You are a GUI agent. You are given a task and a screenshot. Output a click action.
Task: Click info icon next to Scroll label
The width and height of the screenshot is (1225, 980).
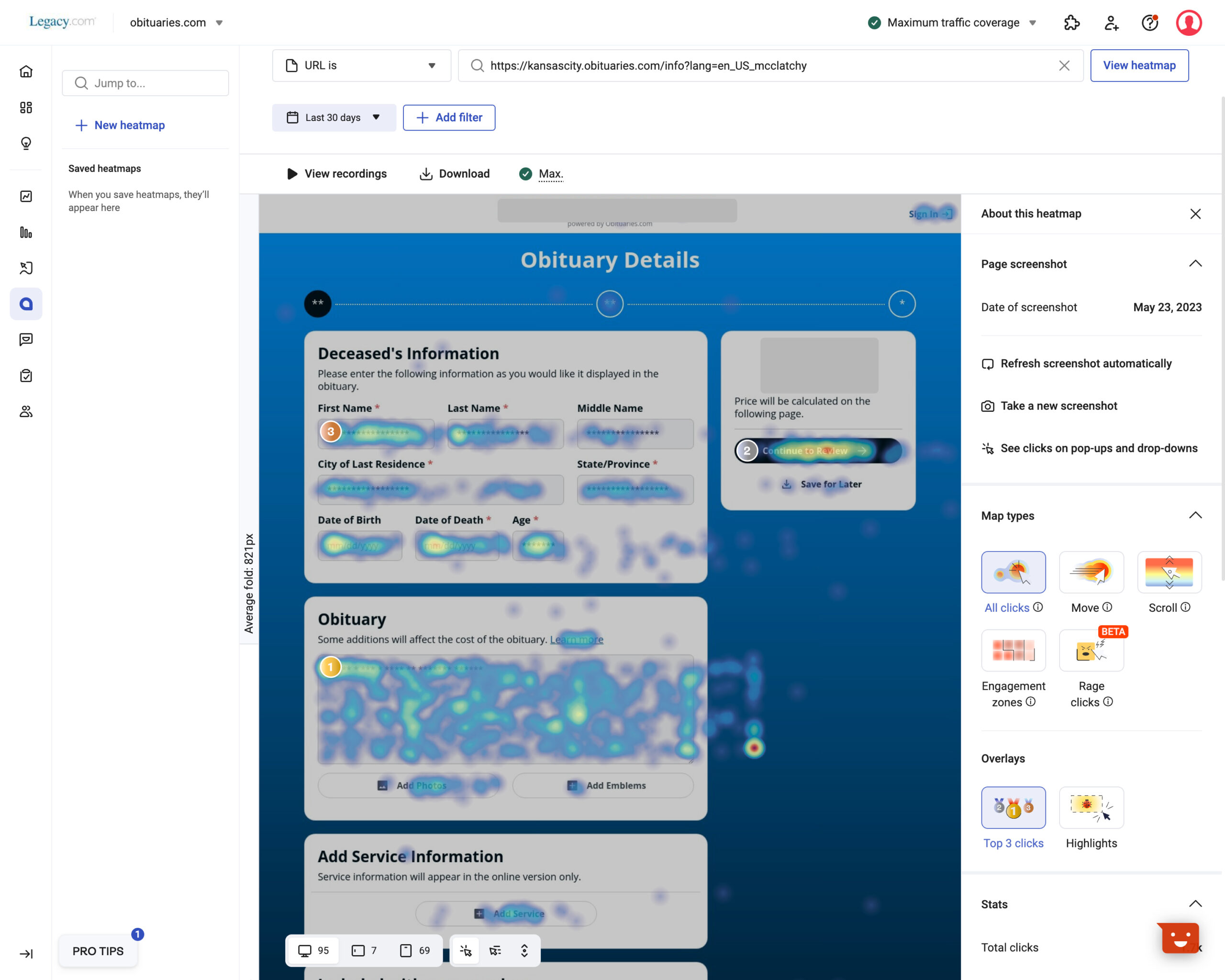1185,607
